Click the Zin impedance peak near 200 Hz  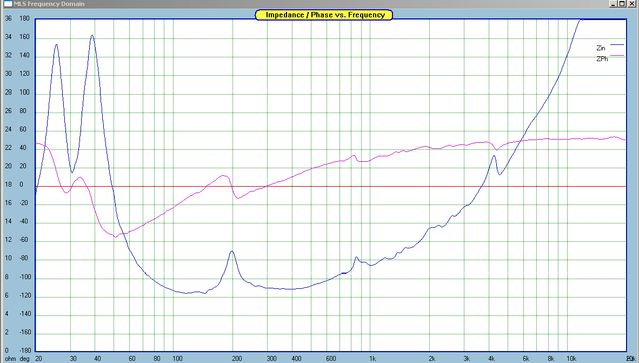pos(232,251)
